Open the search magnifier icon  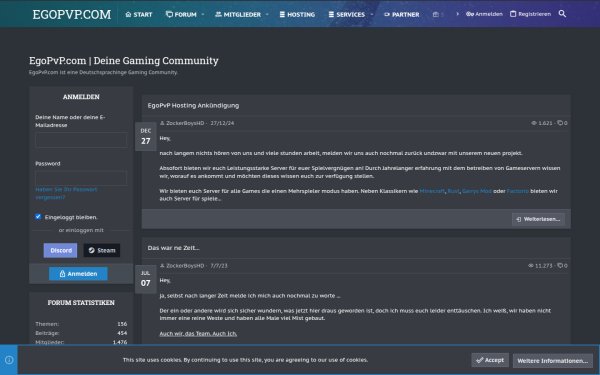562,14
